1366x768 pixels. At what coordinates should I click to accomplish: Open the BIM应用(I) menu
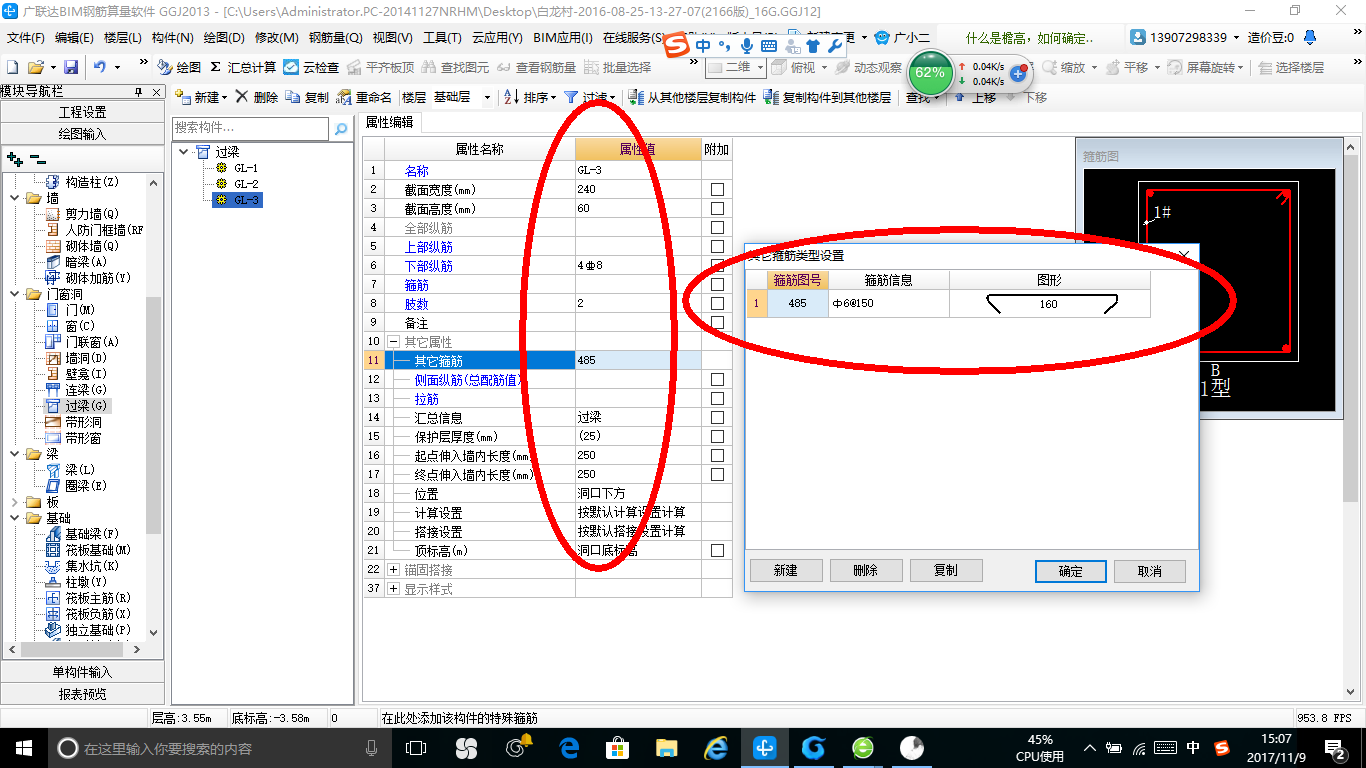coord(563,38)
